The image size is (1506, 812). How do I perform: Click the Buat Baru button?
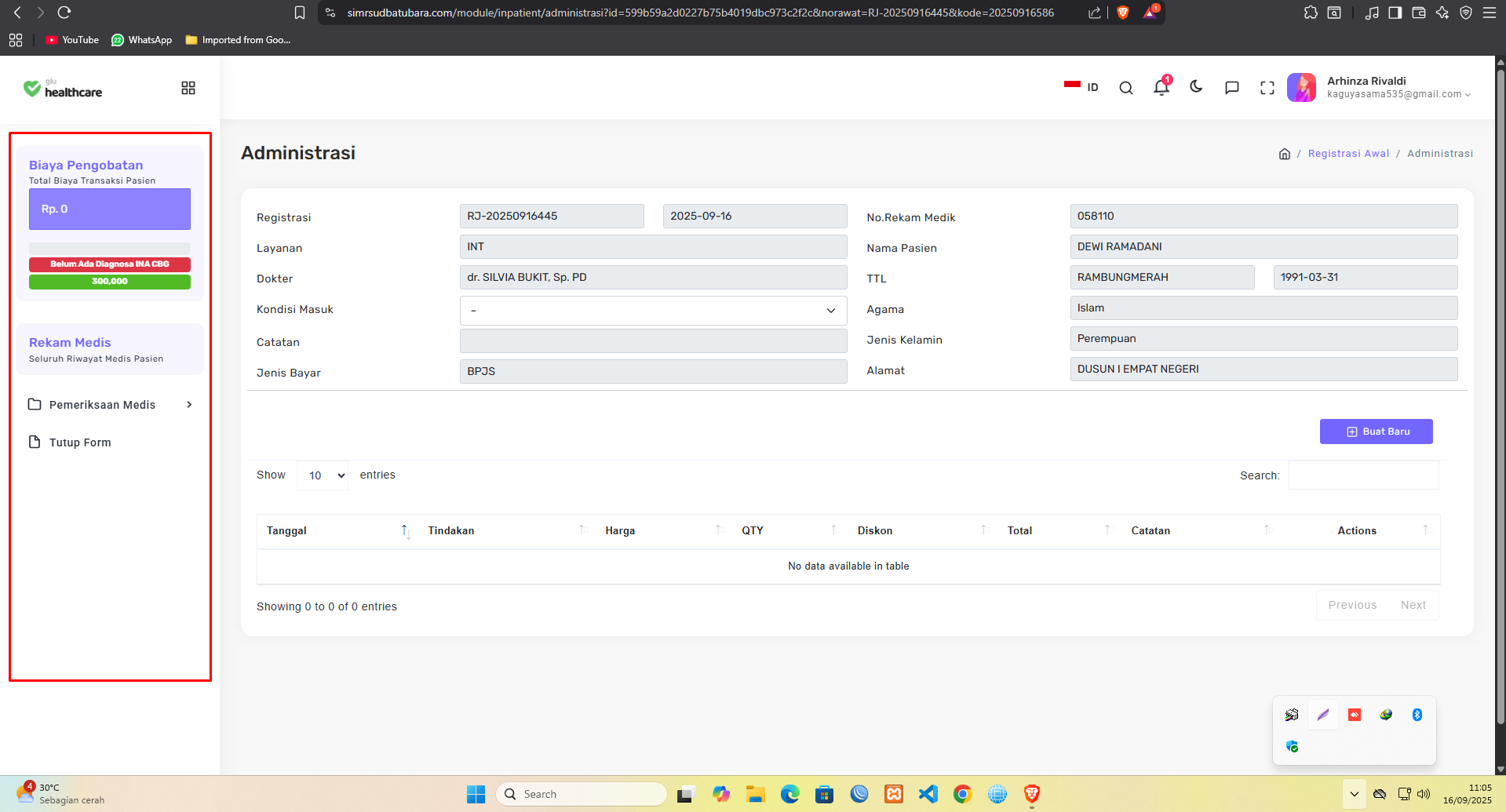point(1377,431)
